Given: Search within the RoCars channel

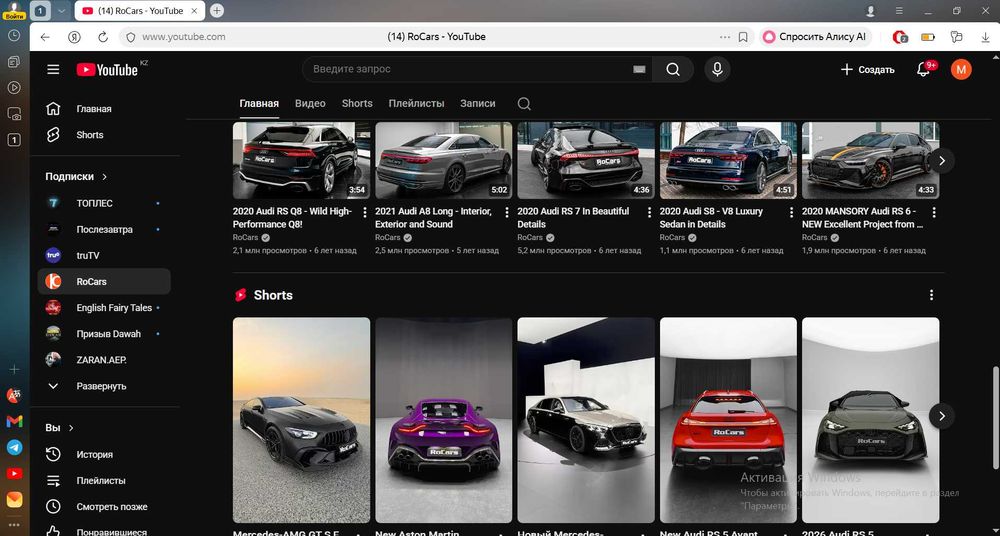Looking at the screenshot, I should 524,103.
